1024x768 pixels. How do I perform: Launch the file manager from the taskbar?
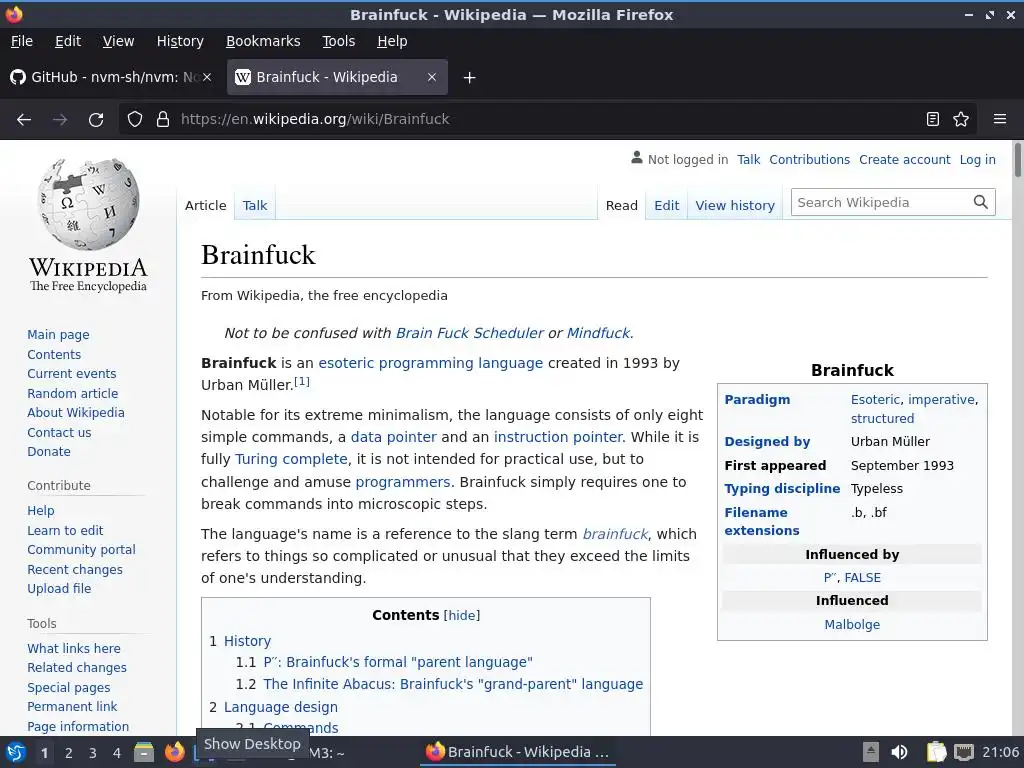pos(144,752)
